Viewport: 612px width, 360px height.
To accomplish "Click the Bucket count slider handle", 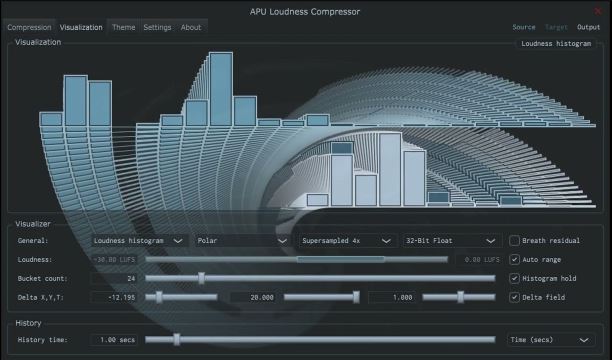I will pos(201,278).
